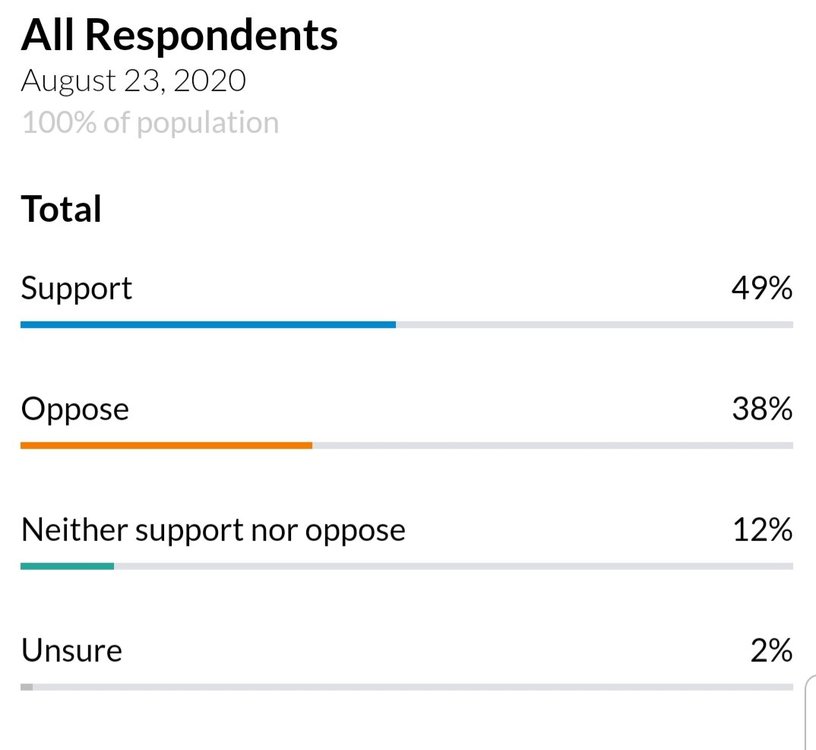Image resolution: width=816 pixels, height=750 pixels.
Task: Click the Neither support nor oppose label
Action: pos(213,530)
